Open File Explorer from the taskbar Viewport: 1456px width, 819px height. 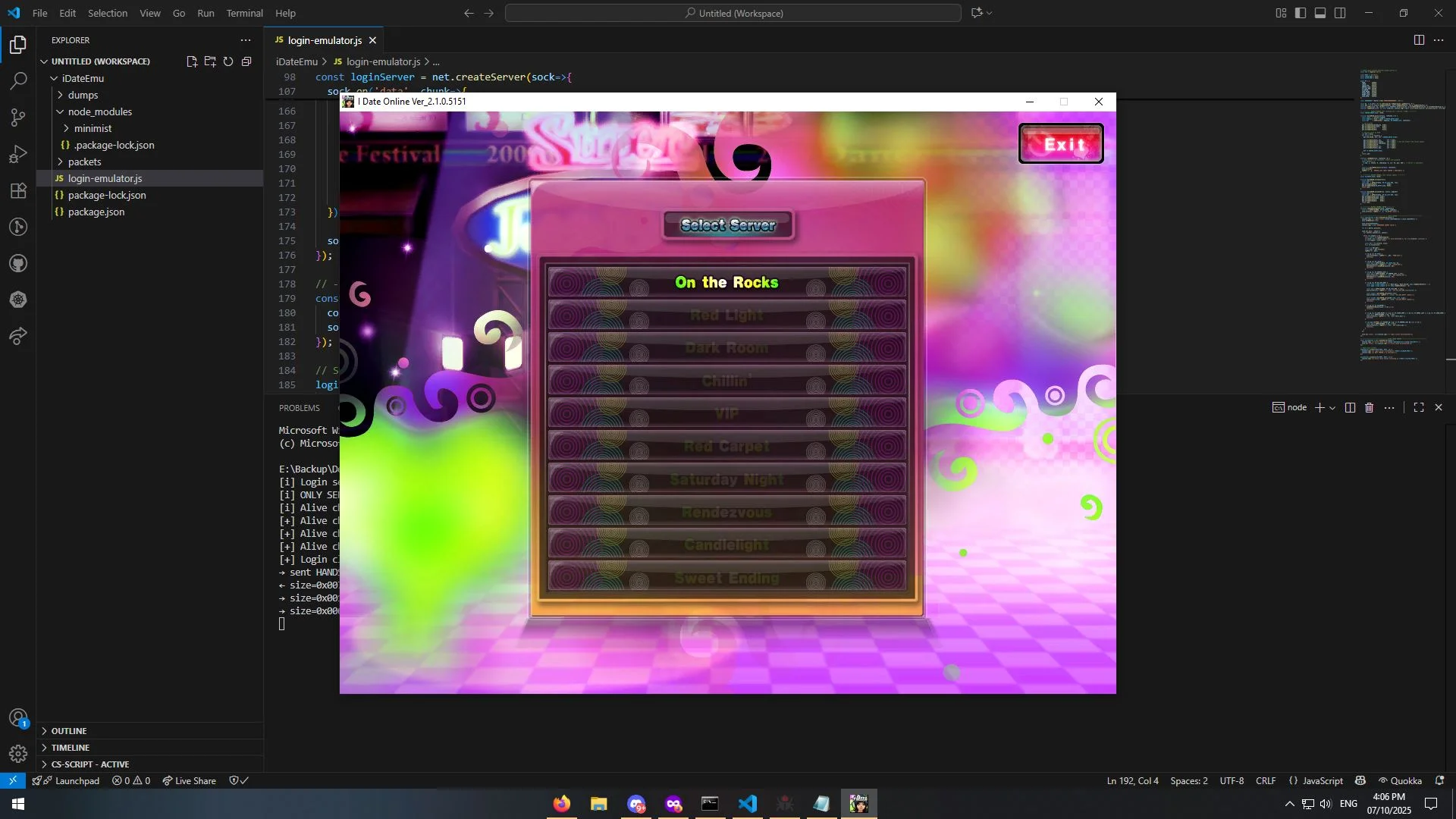point(598,804)
